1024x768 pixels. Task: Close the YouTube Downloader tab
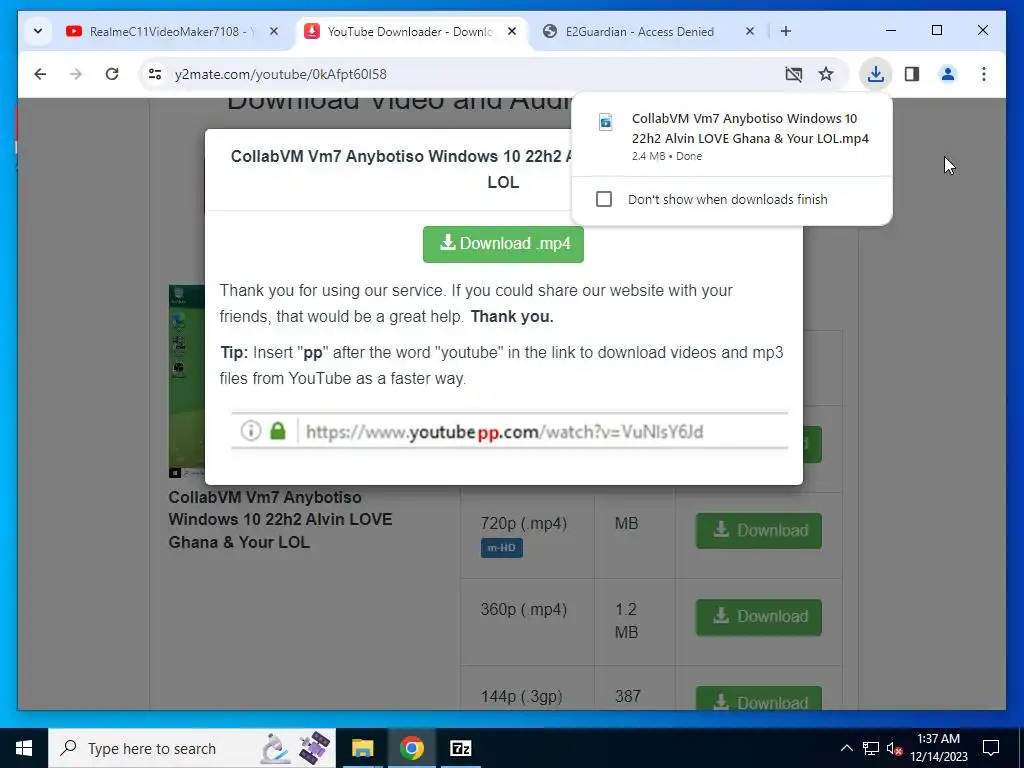click(x=512, y=31)
